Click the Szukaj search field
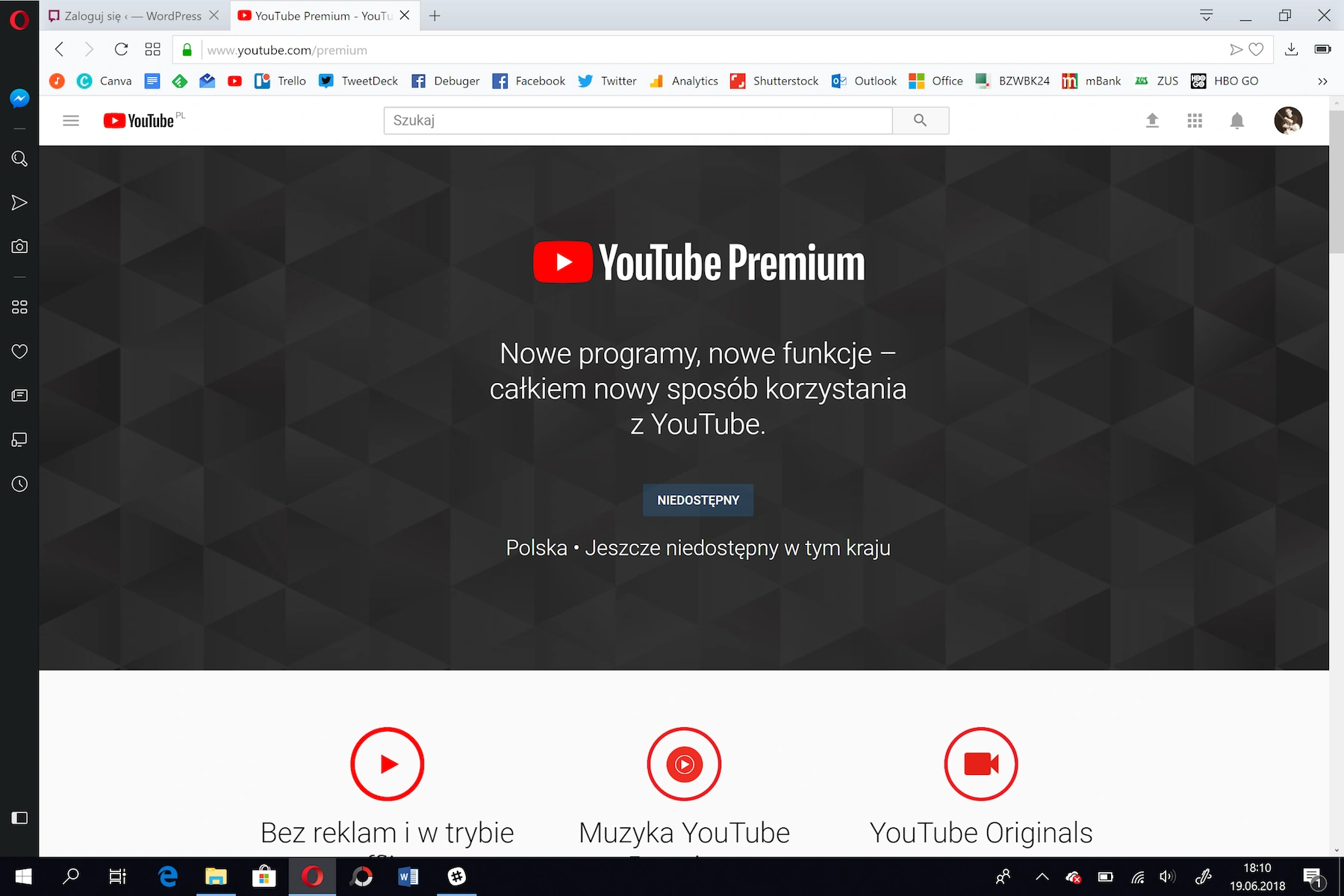Screen dimensions: 1344x896 coord(638,120)
